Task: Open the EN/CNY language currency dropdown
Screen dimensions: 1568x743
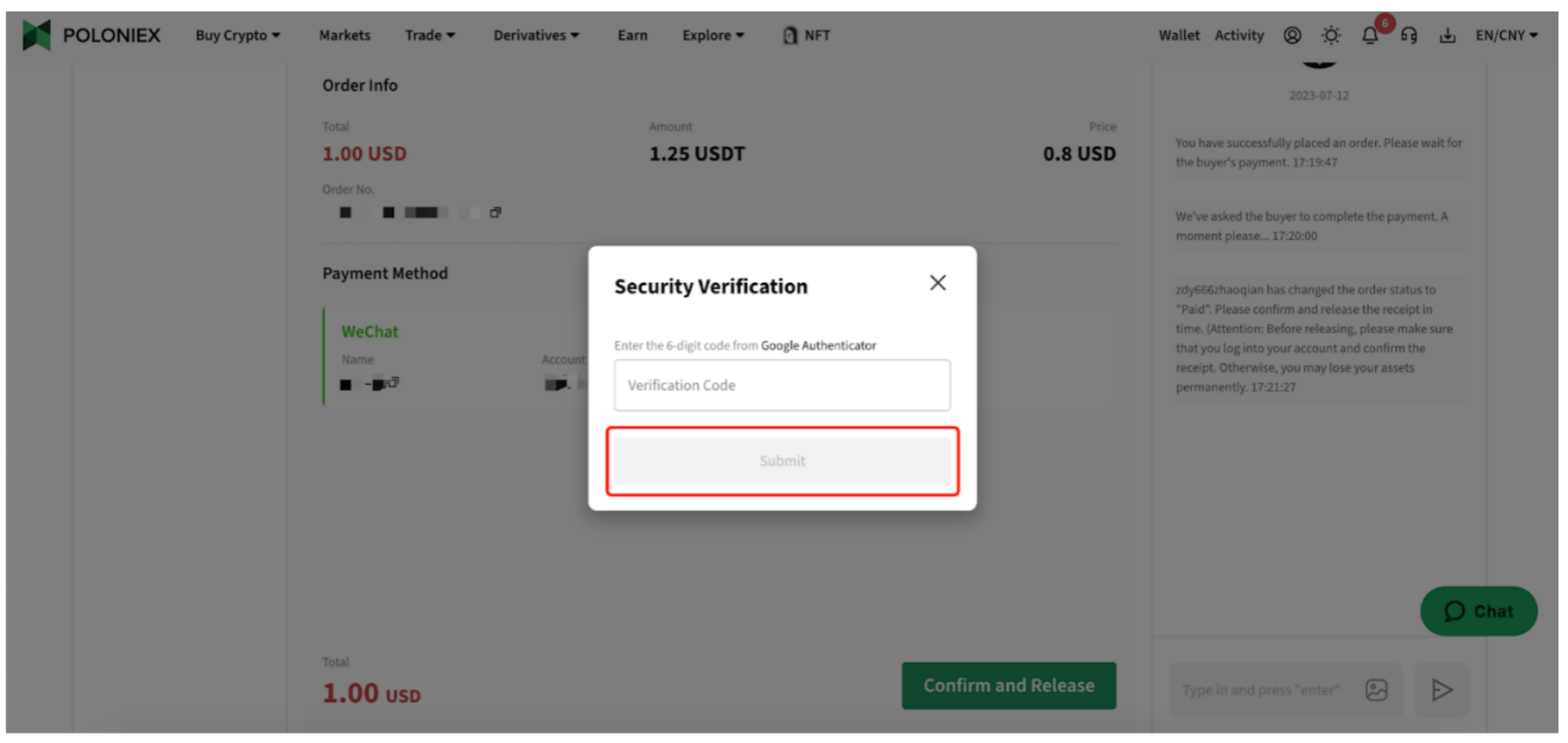Action: click(x=1507, y=35)
